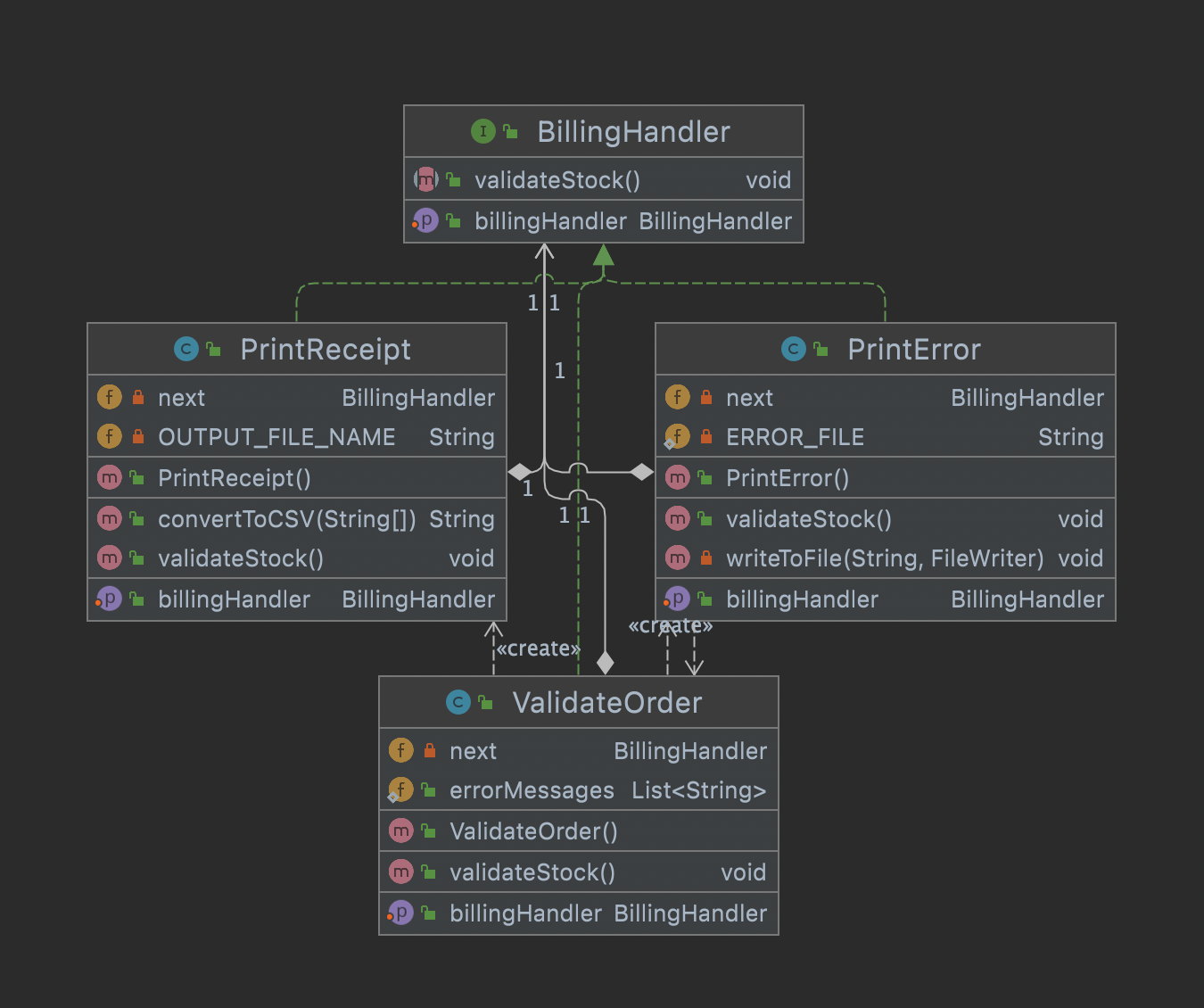Screen dimensions: 1204x1008
Task: Select the class icon of ValidateOrder
Action: (458, 702)
